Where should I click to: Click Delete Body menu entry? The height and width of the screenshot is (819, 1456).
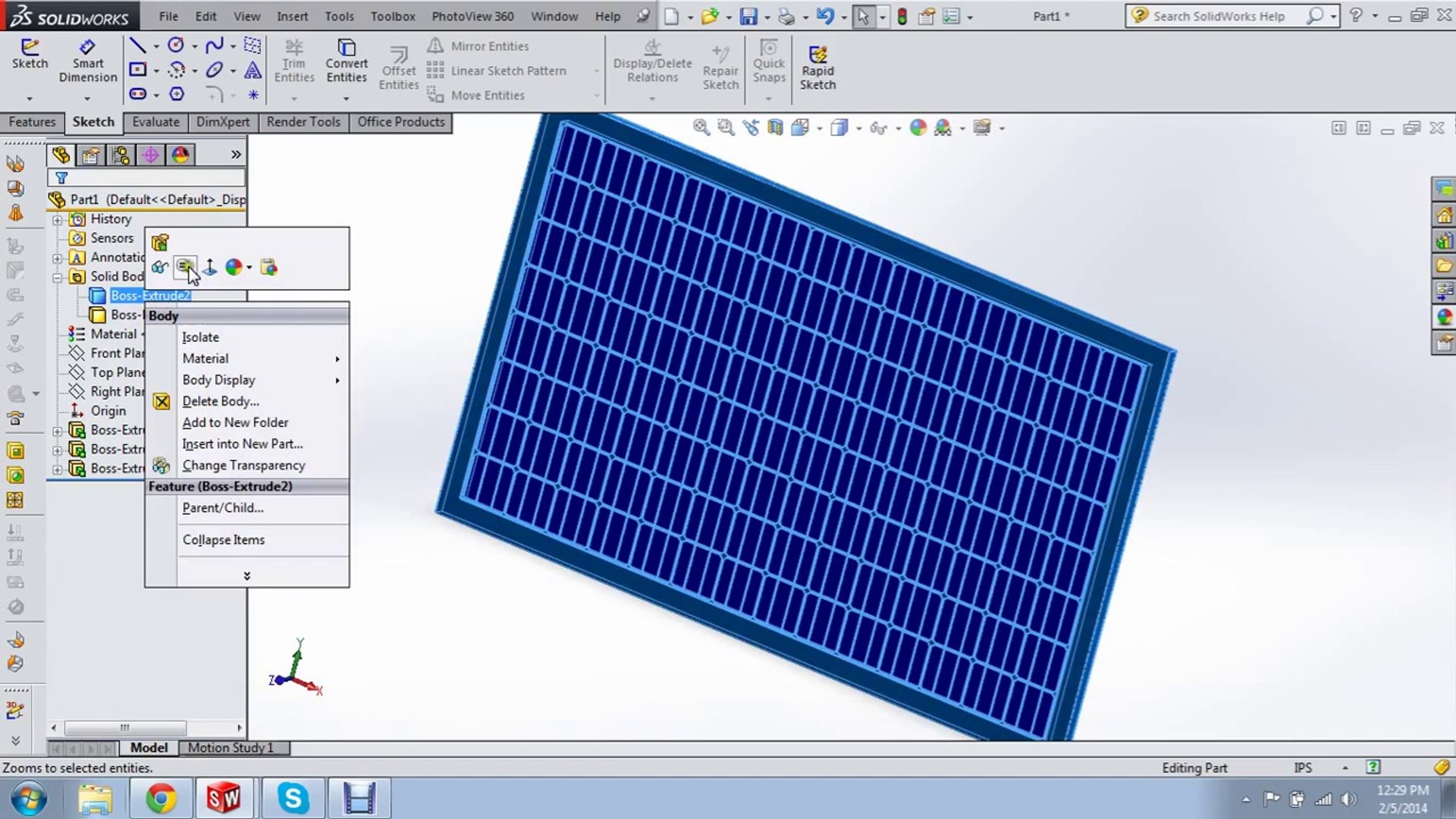pos(220,401)
